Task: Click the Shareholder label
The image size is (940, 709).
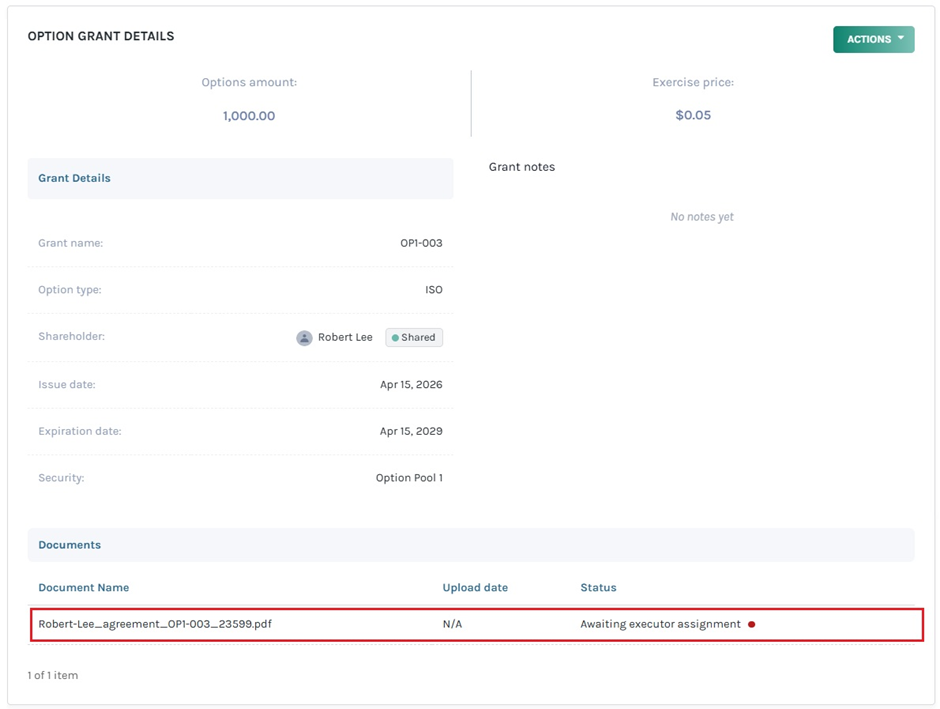Action: [x=71, y=336]
